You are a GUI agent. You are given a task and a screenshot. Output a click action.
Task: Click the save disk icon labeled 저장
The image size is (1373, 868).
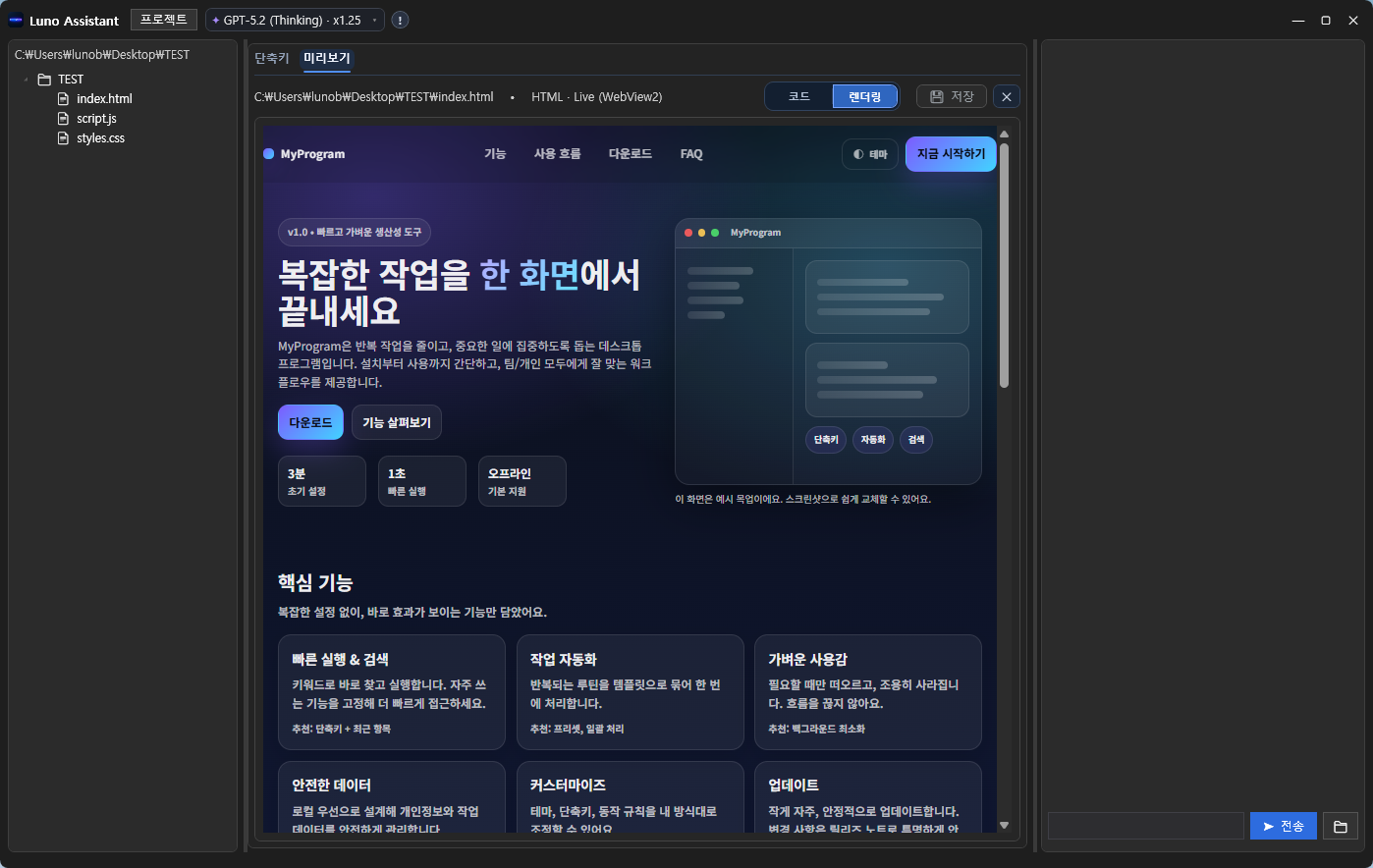coord(937,96)
